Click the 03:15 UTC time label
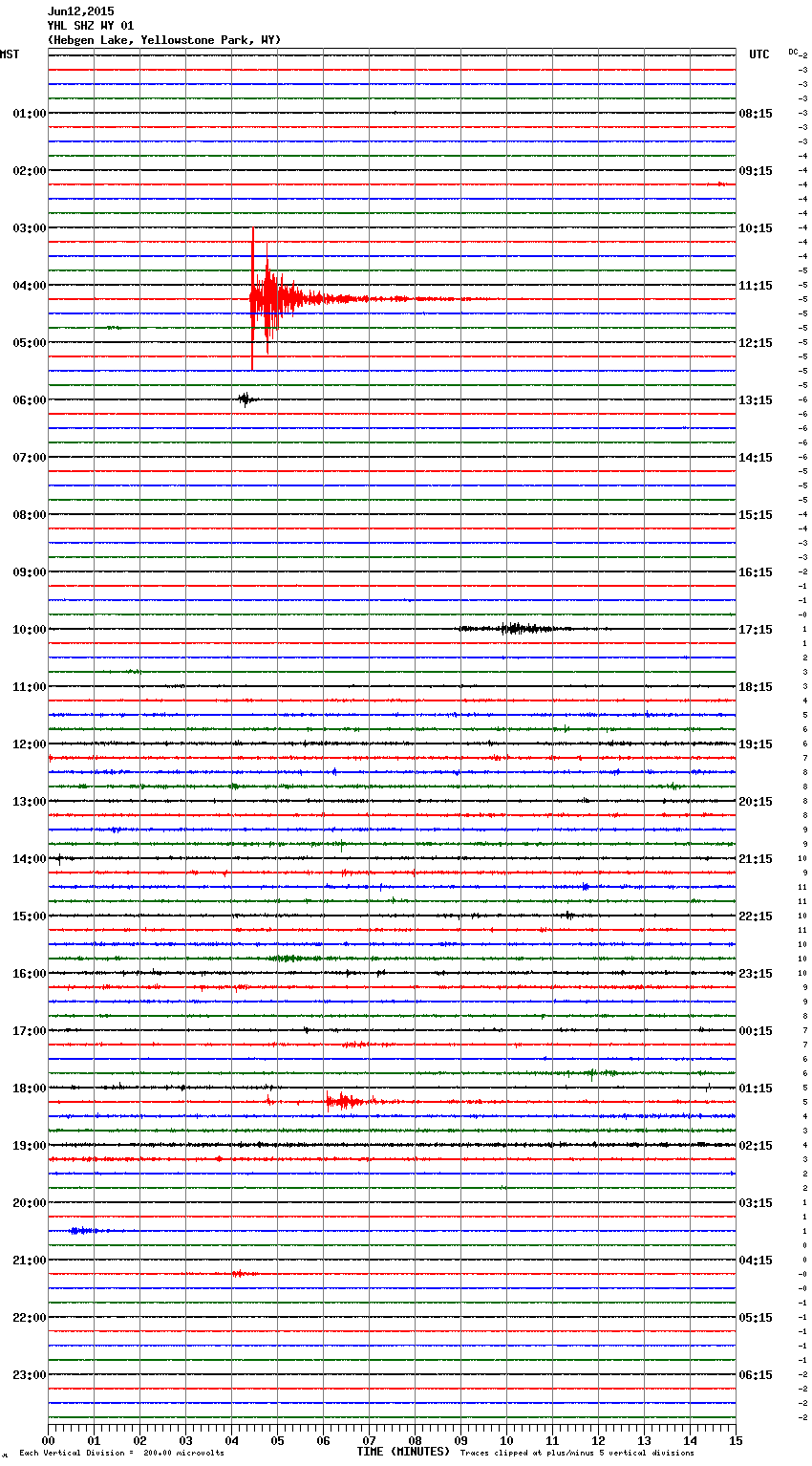The image size is (812, 1466). click(756, 1203)
